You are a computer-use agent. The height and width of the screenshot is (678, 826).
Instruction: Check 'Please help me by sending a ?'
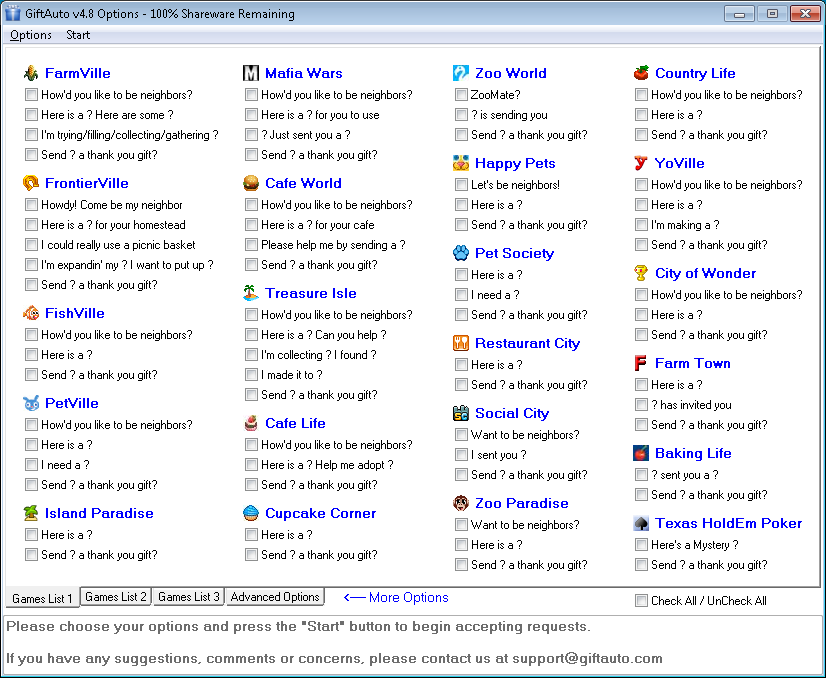(x=251, y=244)
